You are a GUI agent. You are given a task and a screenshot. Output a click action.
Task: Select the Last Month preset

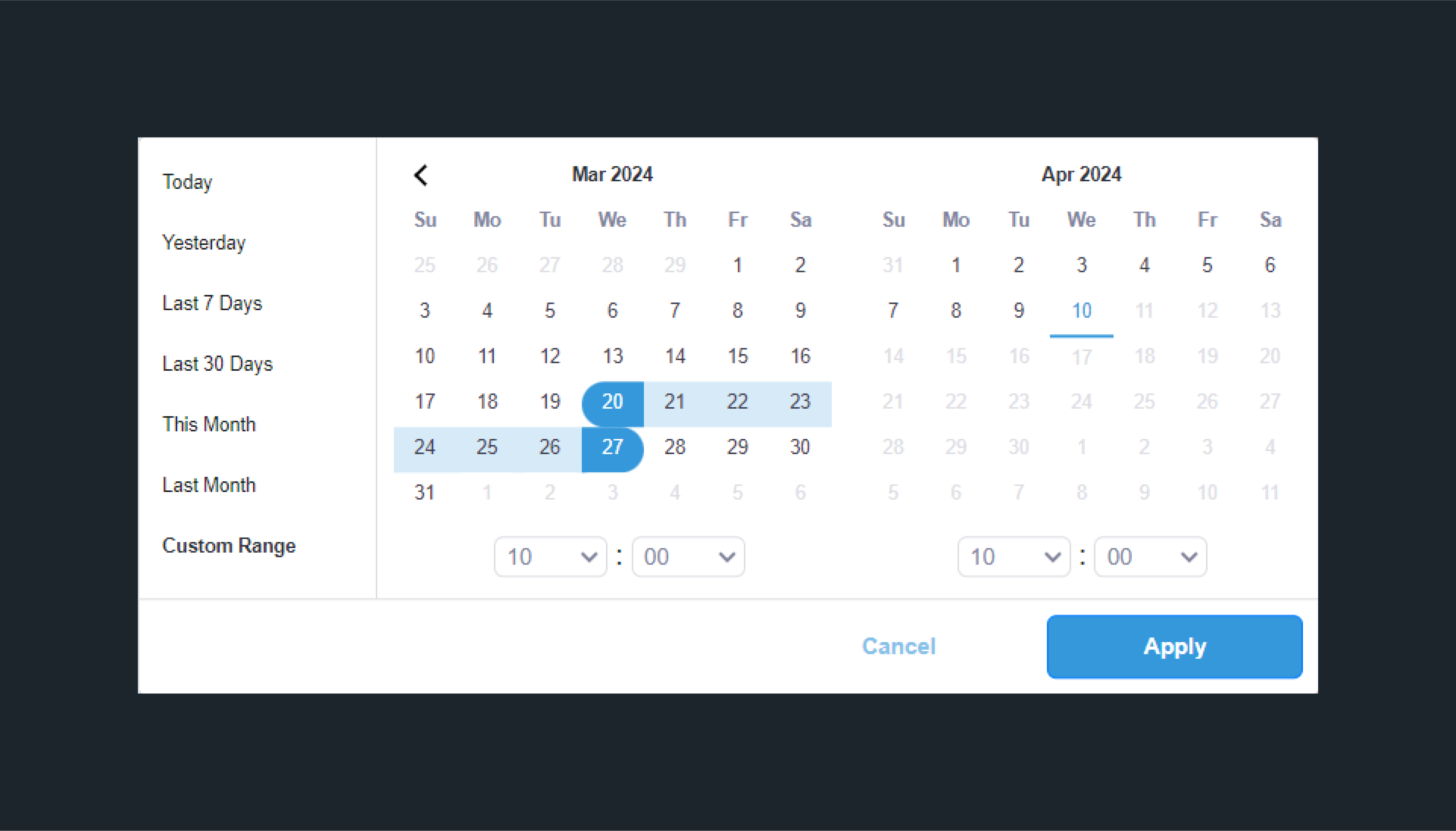(209, 485)
